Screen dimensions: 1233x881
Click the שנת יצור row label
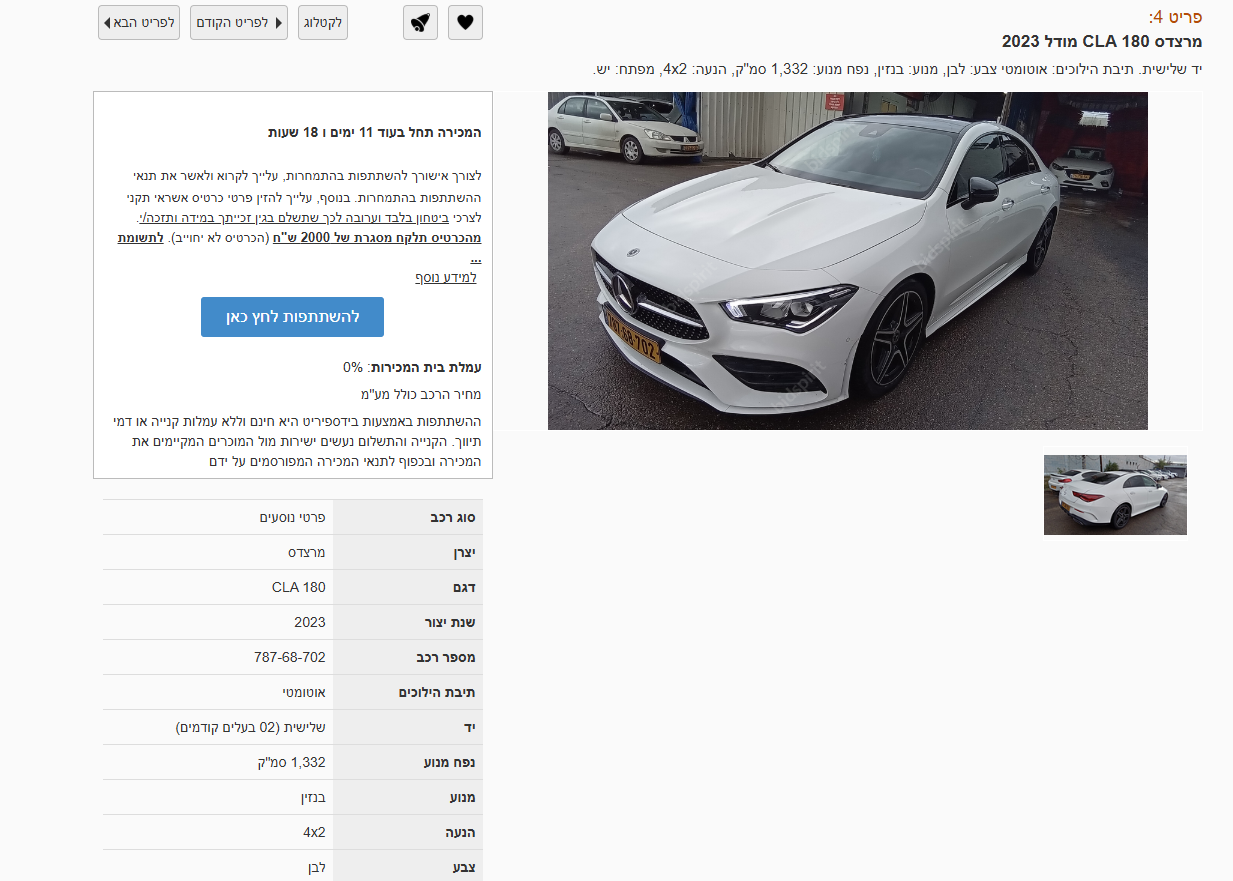click(450, 622)
